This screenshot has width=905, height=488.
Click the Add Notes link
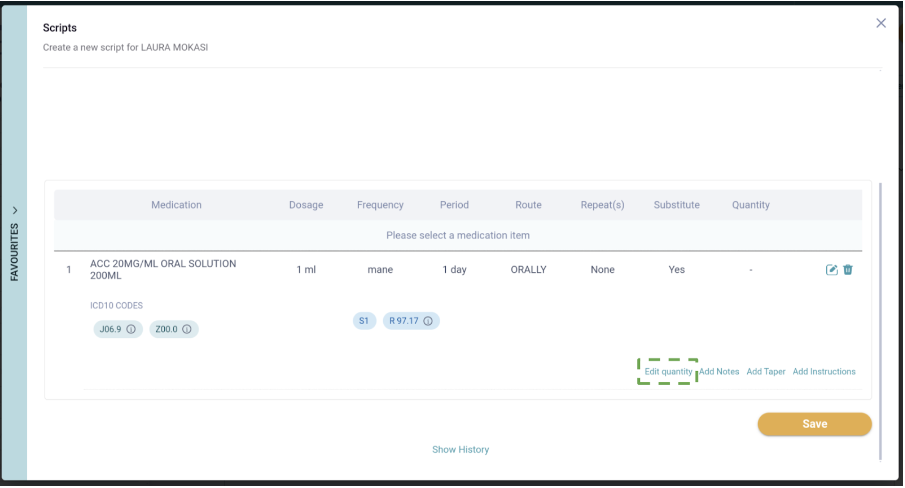tap(719, 371)
